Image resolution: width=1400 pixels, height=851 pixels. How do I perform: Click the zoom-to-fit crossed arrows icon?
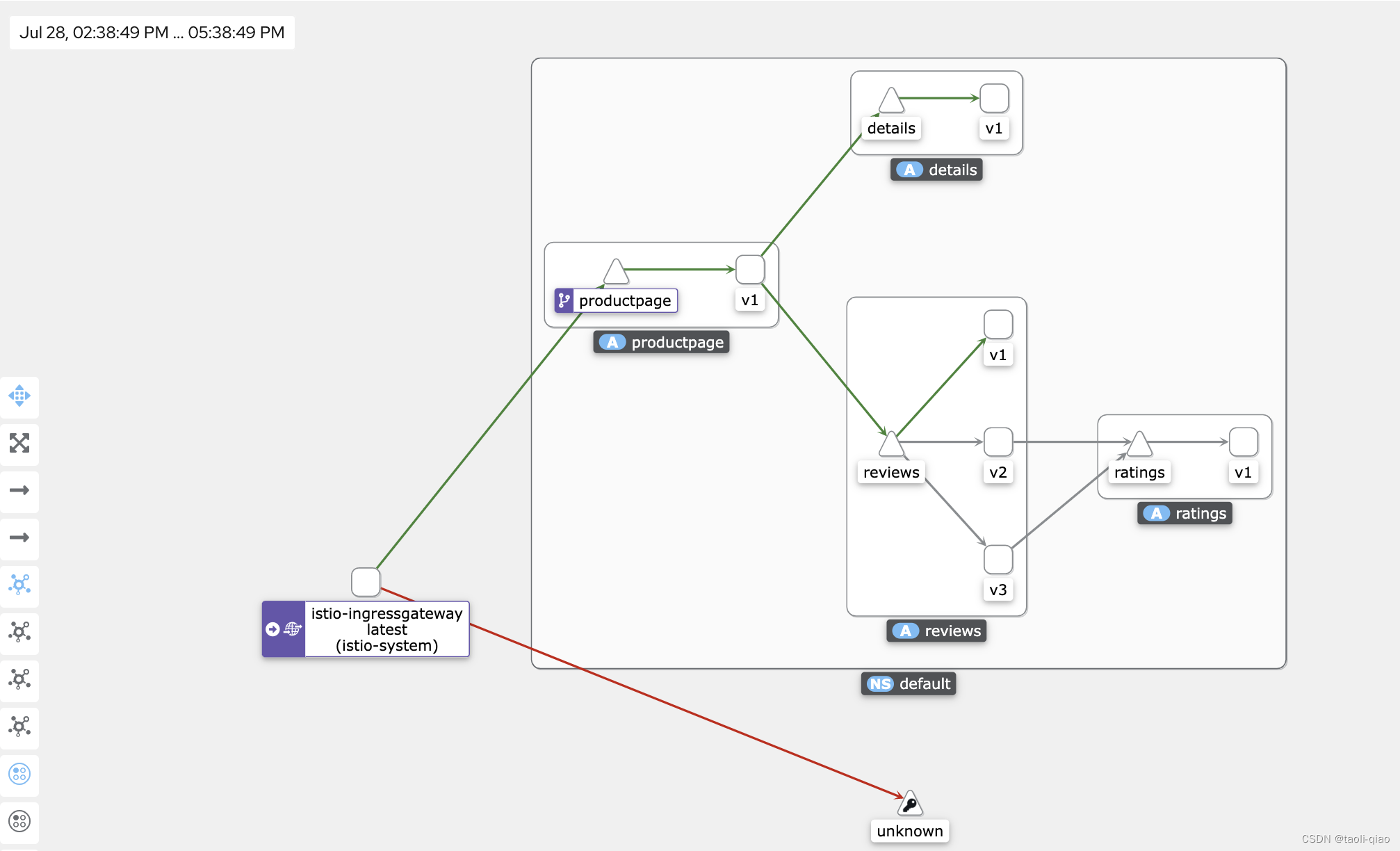pos(19,443)
